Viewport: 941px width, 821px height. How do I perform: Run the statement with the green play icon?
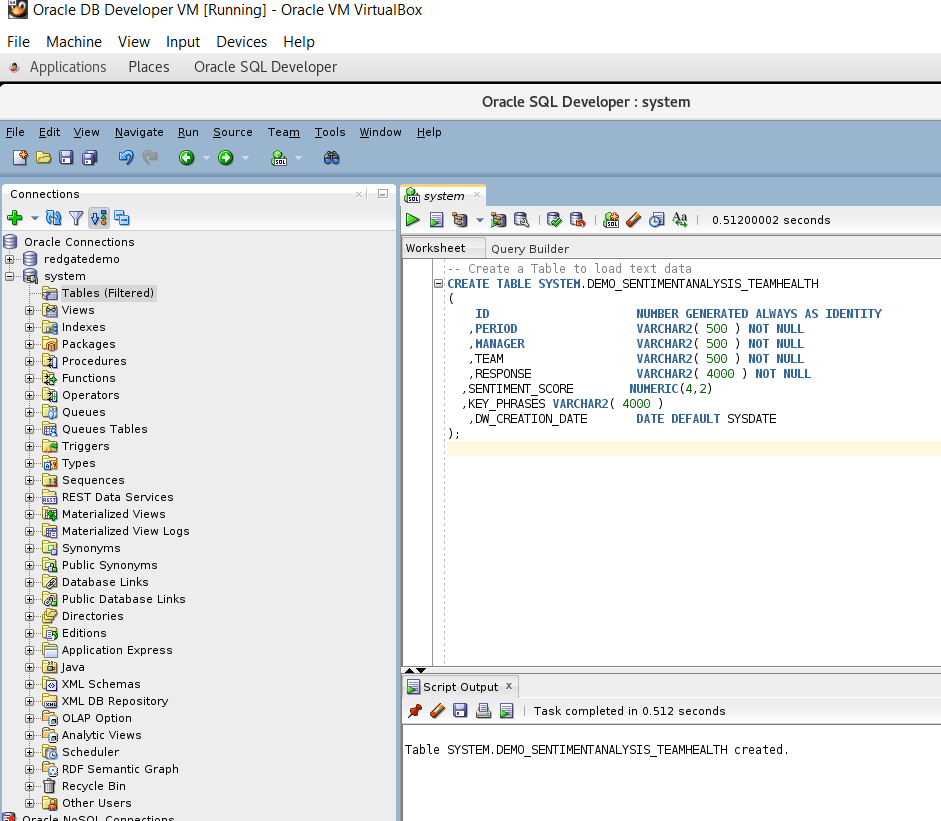click(x=413, y=220)
